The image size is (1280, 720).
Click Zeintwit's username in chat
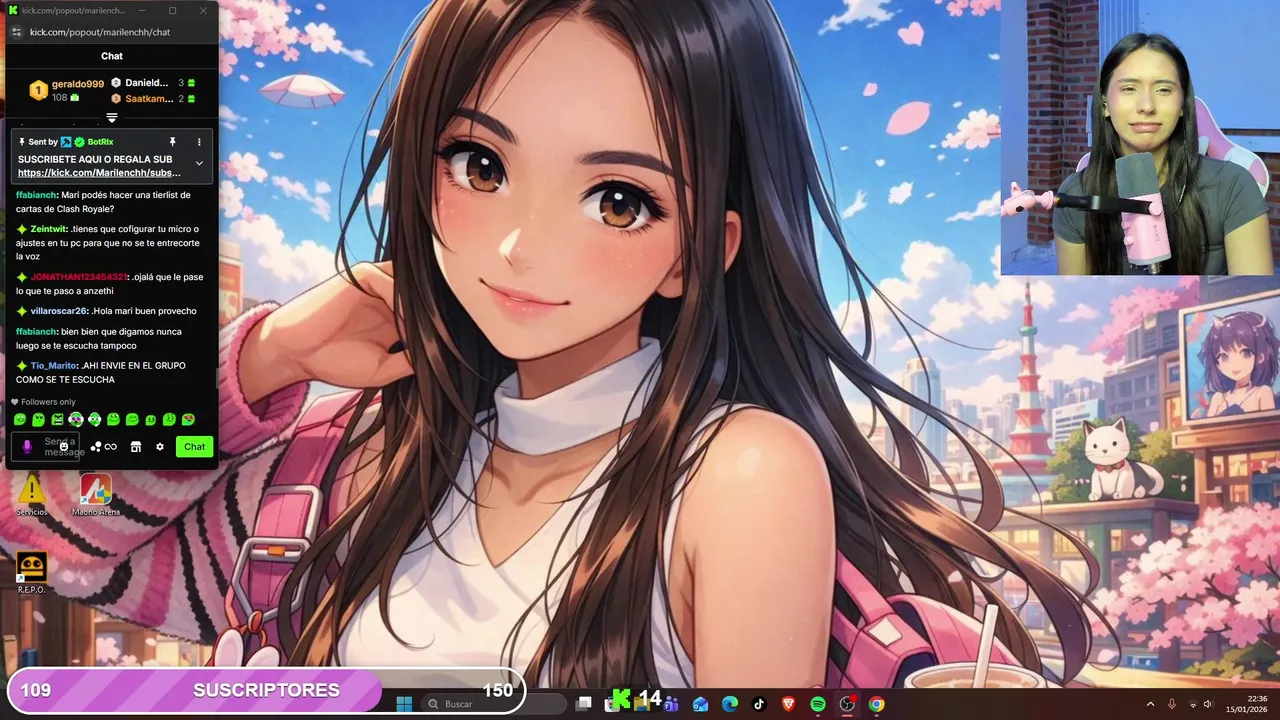tap(49, 229)
